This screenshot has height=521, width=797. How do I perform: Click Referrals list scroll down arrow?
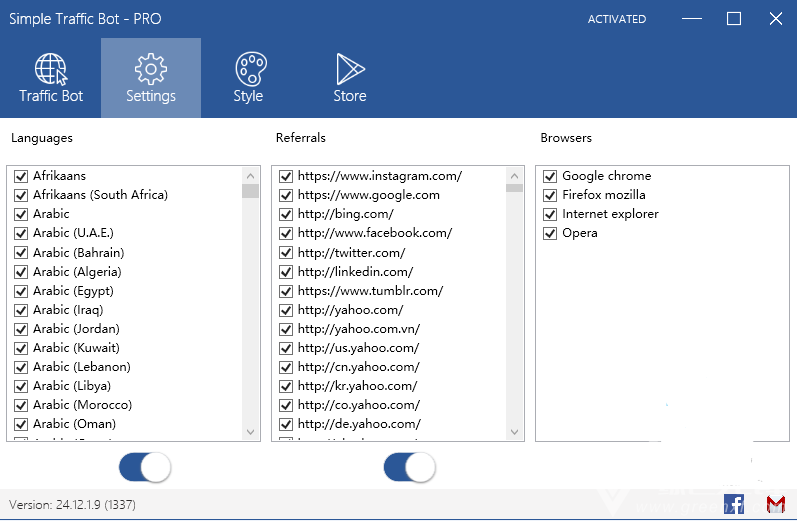pos(514,432)
